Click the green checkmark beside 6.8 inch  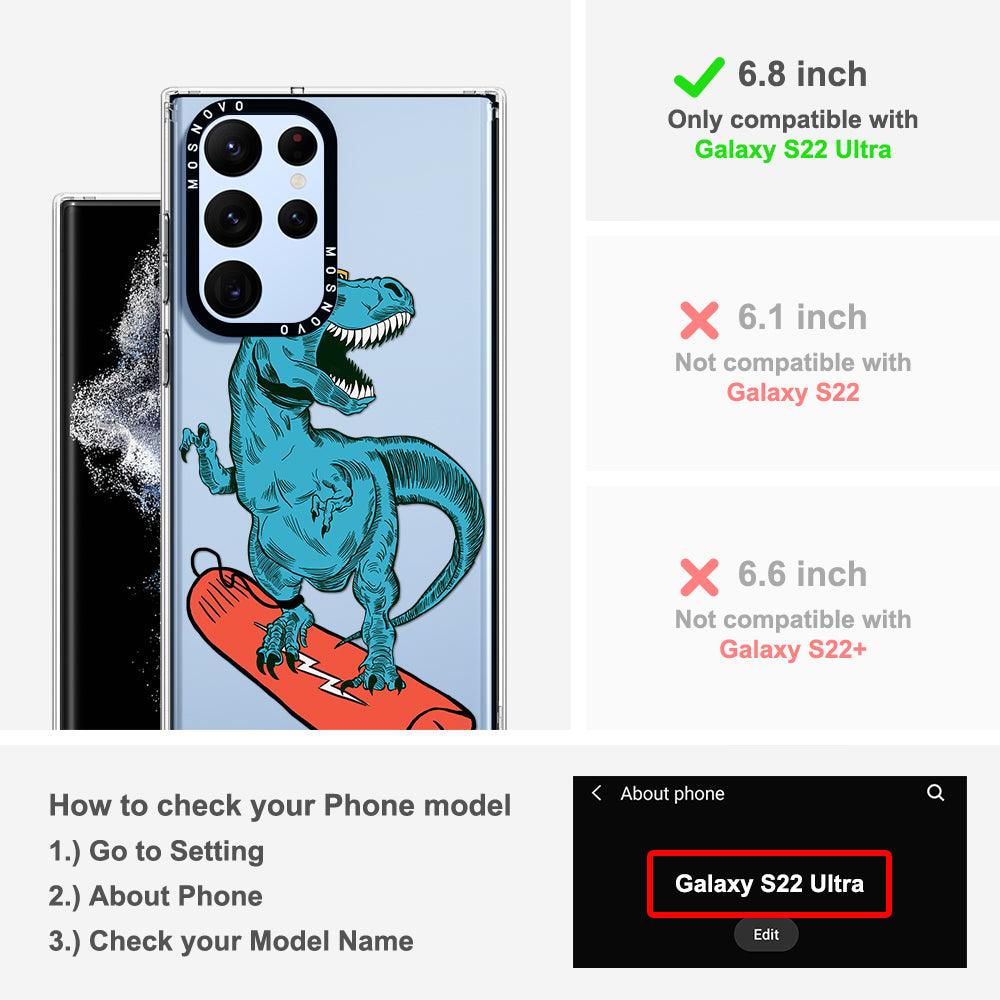click(x=699, y=77)
